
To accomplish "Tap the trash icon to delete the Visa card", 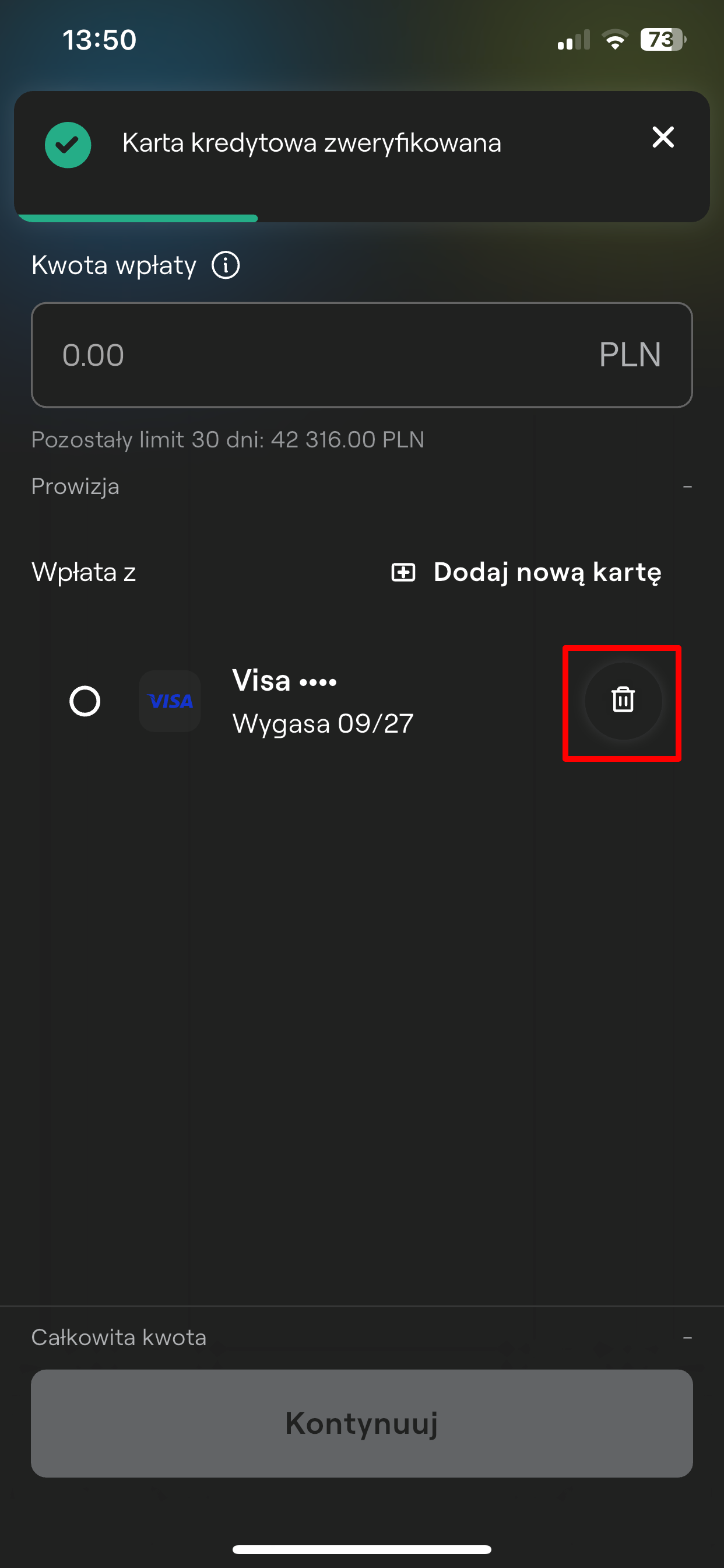I will click(621, 701).
